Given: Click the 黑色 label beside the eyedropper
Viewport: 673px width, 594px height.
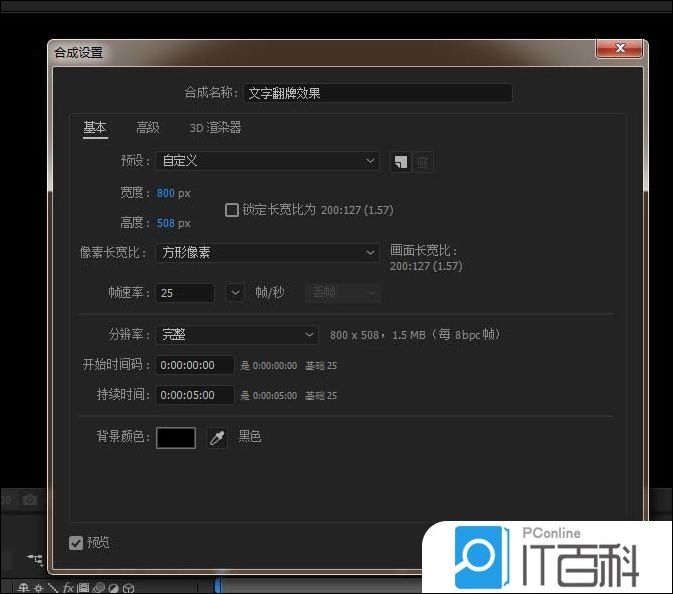Looking at the screenshot, I should tap(250, 436).
